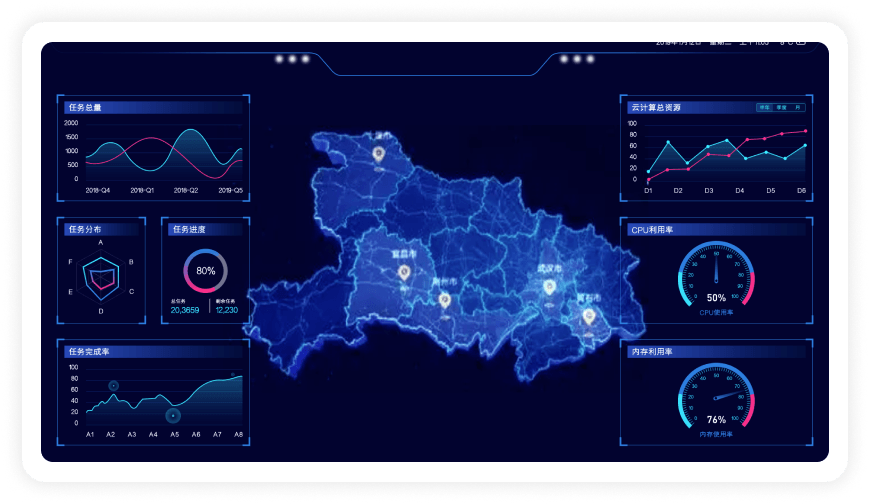
Task: Click the circled marker above A5
Action: [x=174, y=414]
